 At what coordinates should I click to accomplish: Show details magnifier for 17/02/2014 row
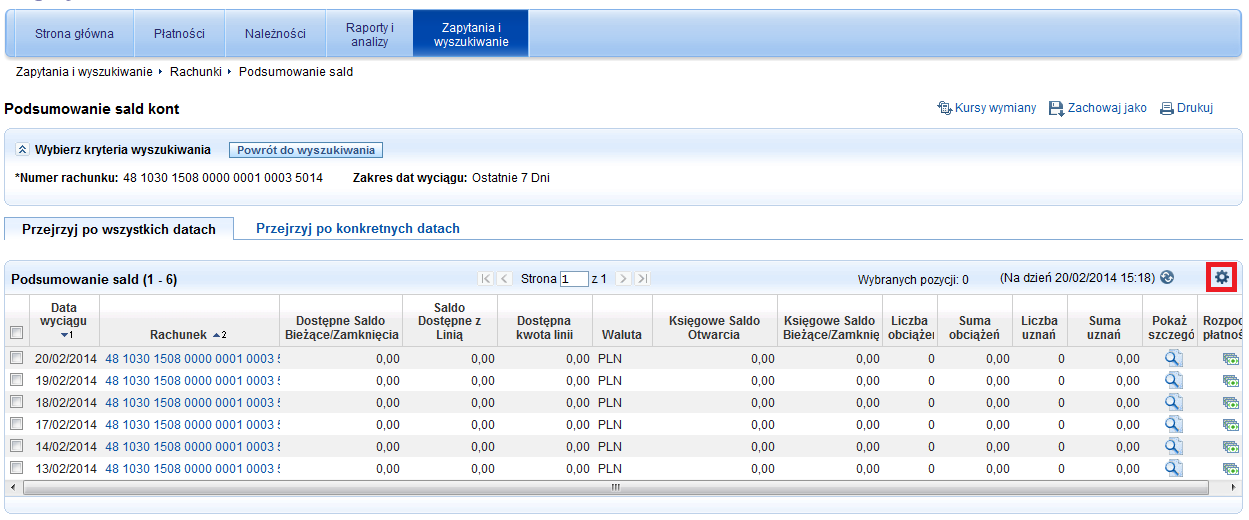[1174, 424]
